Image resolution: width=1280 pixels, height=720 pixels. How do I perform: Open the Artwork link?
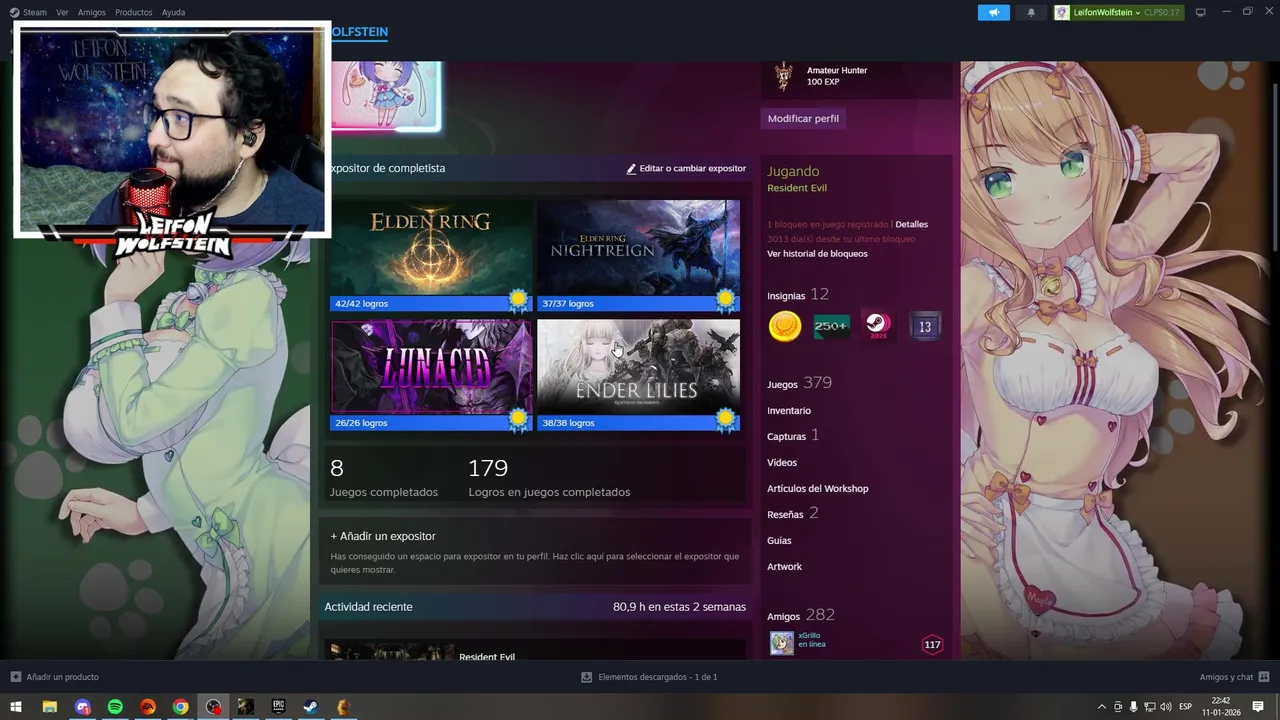pos(784,567)
